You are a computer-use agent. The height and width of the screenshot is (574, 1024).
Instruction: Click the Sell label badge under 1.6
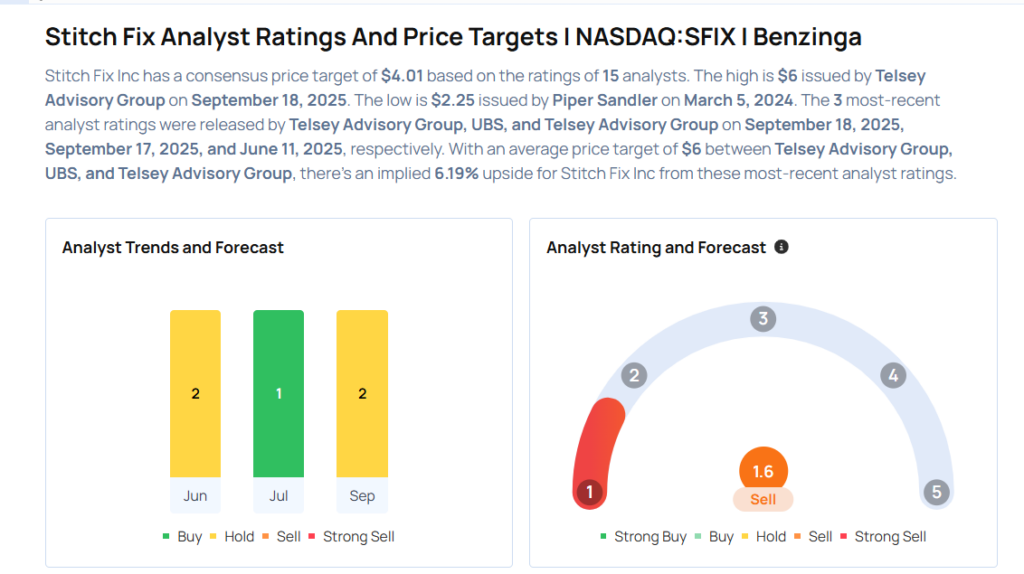(763, 499)
